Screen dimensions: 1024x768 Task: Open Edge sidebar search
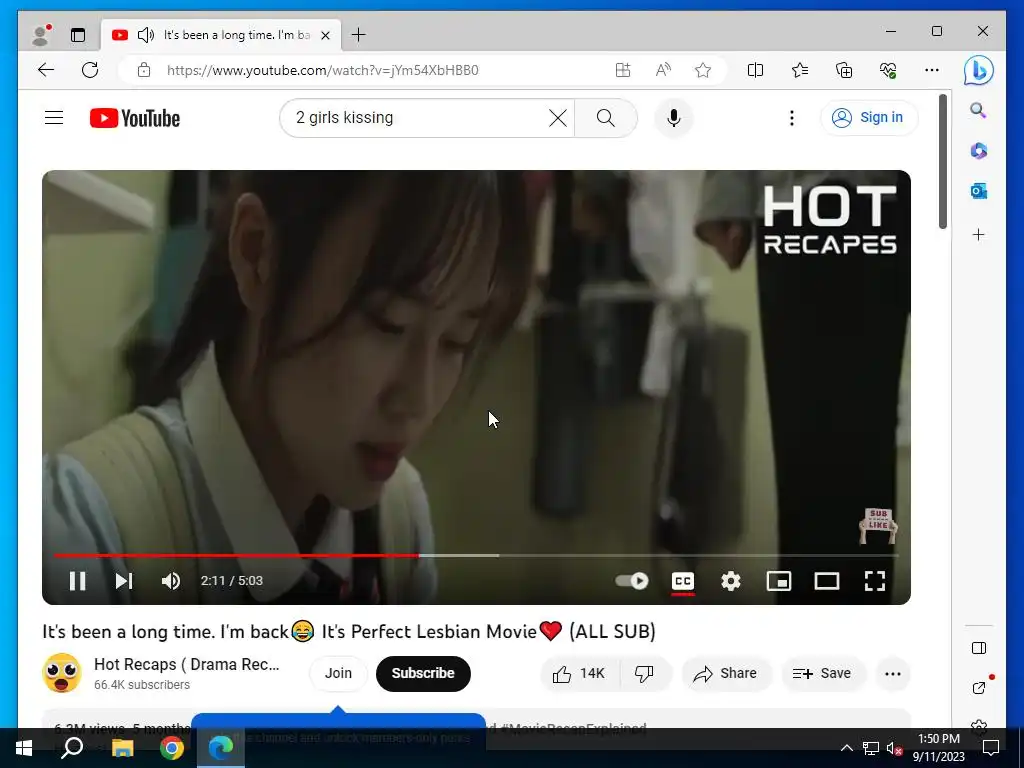pyautogui.click(x=978, y=110)
